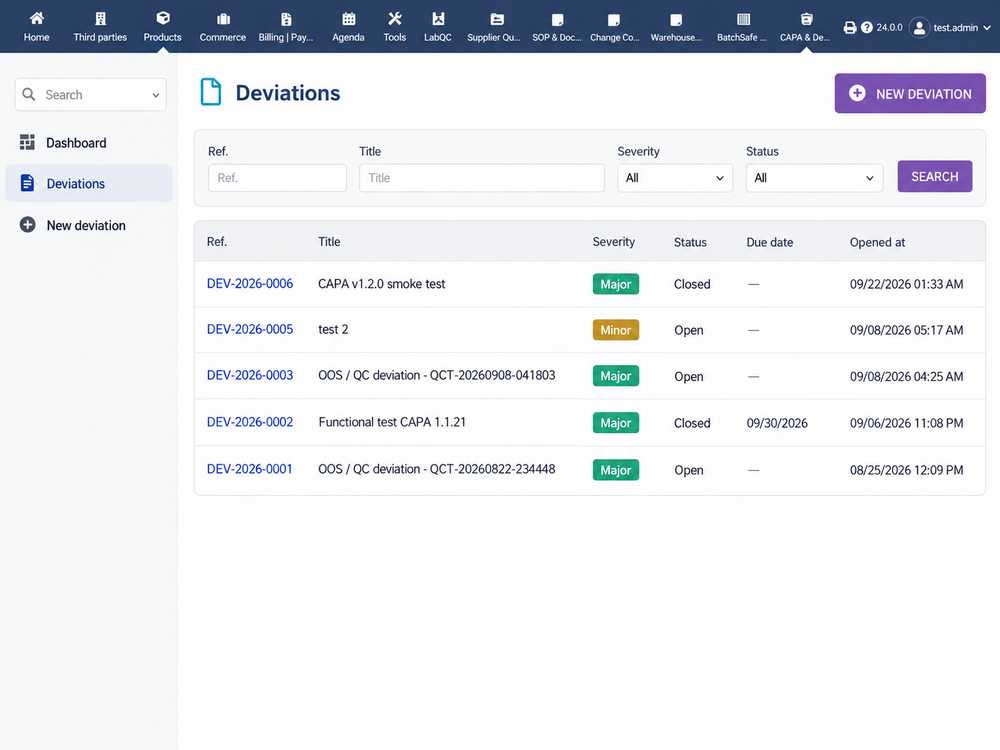Click the Minor severity badge for test 2

click(x=615, y=330)
